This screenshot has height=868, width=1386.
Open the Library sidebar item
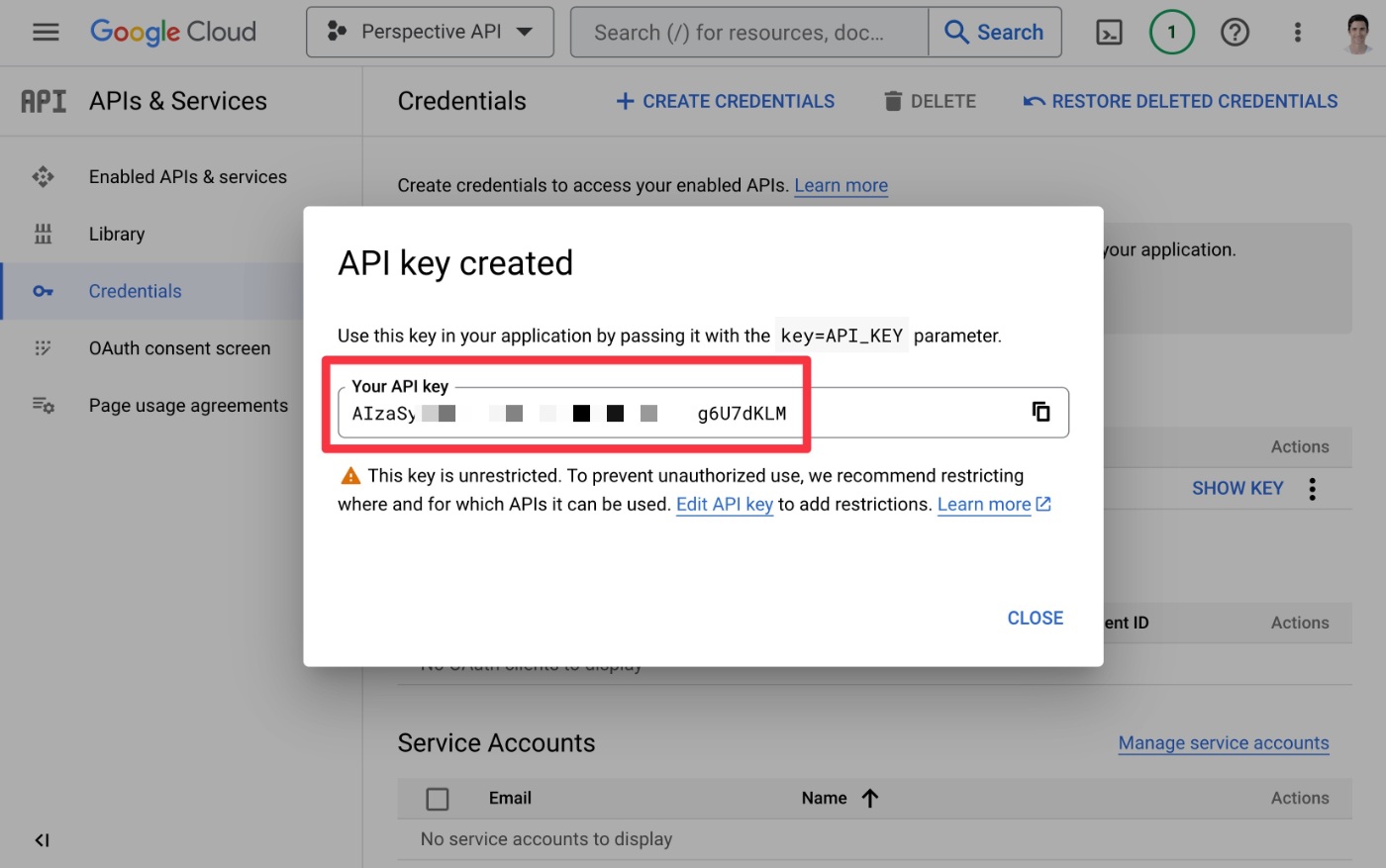[x=117, y=235]
